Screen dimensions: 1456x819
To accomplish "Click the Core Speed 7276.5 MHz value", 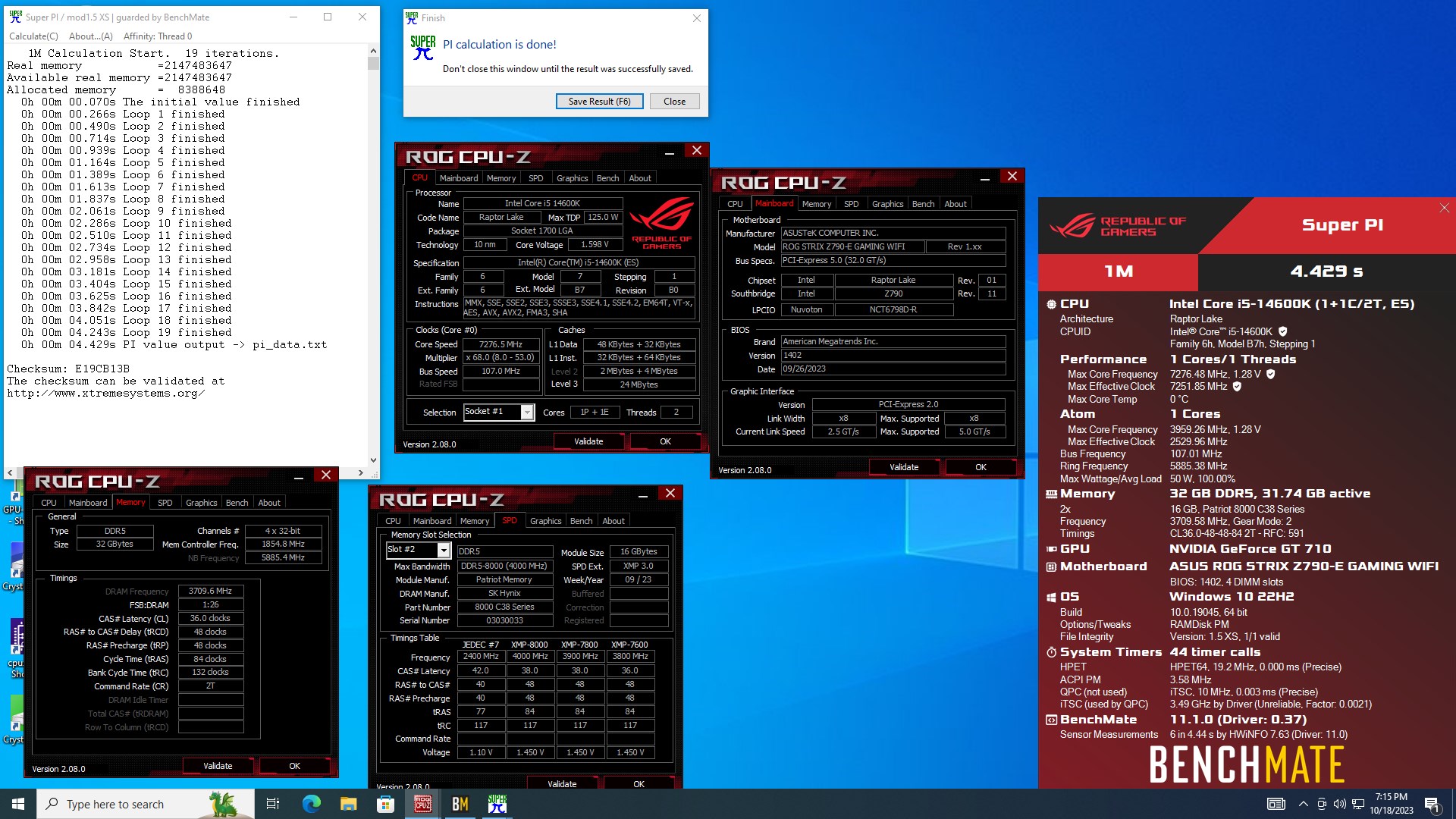I will [500, 344].
